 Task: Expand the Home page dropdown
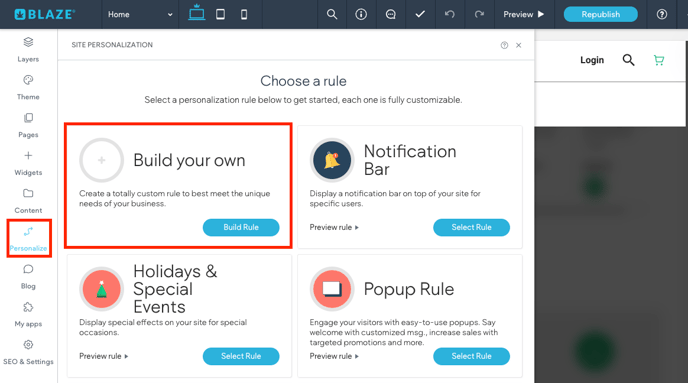coord(140,14)
